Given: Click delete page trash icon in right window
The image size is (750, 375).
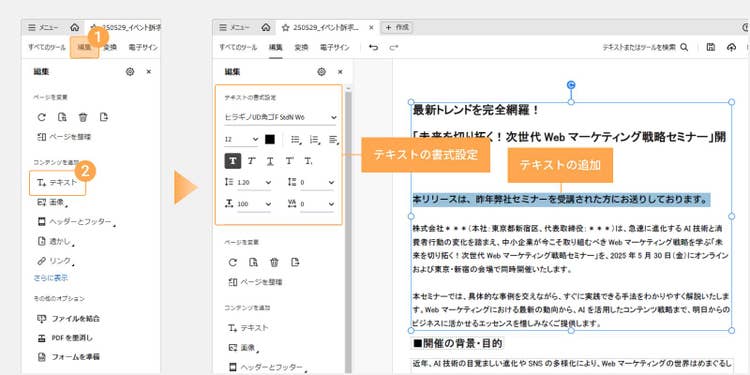Looking at the screenshot, I should click(275, 262).
